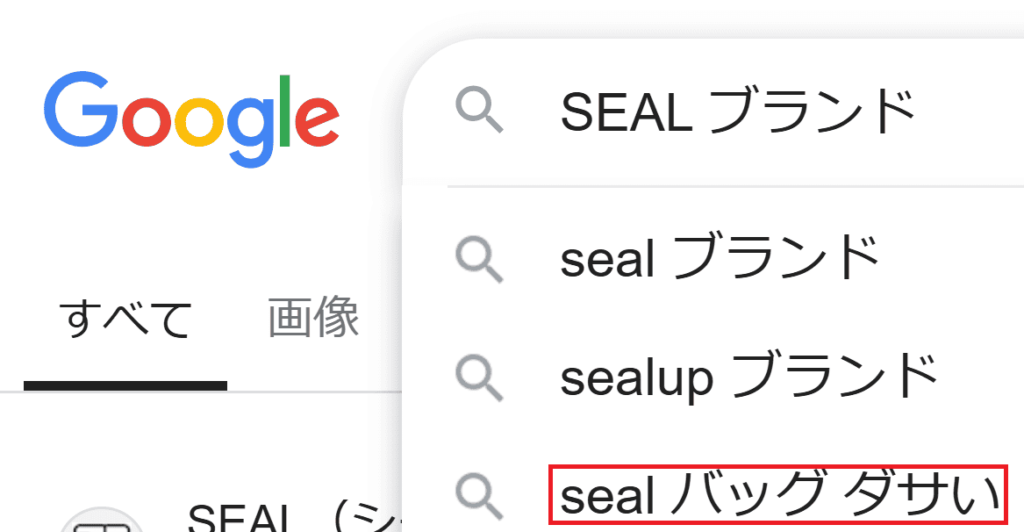Open the 画像 results tab

click(x=313, y=318)
